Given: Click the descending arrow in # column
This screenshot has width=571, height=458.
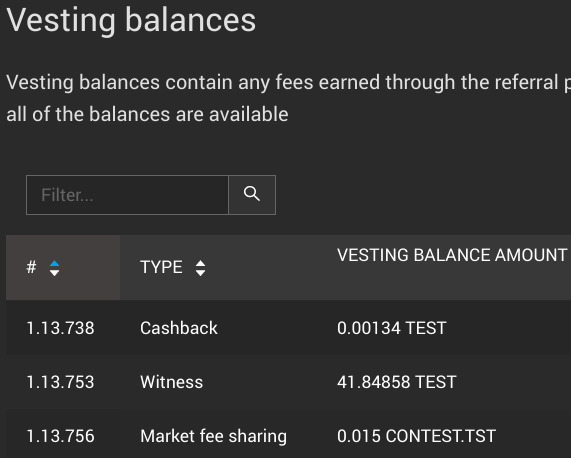Looking at the screenshot, I should click(x=55, y=273).
